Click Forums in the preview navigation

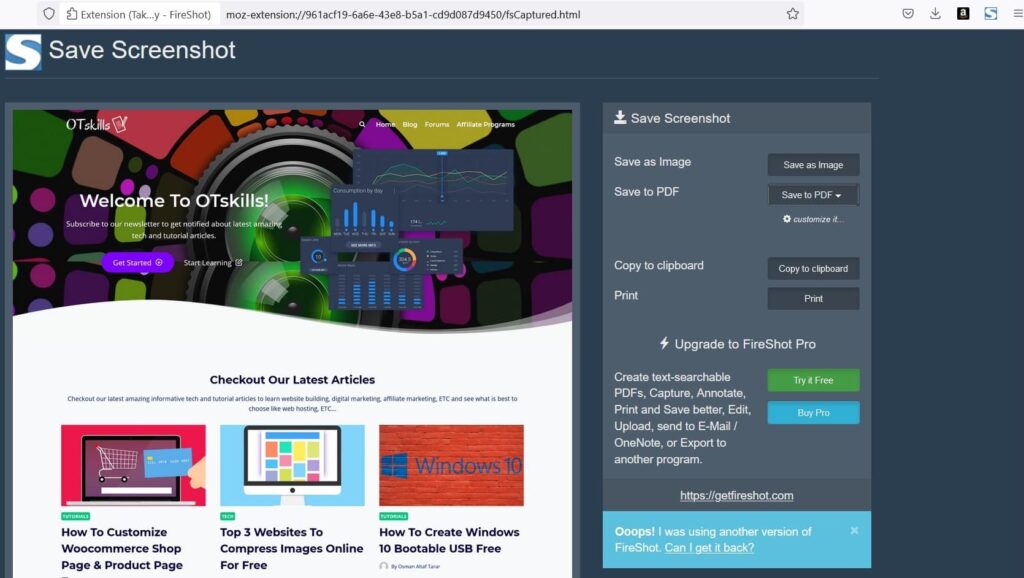pos(437,124)
